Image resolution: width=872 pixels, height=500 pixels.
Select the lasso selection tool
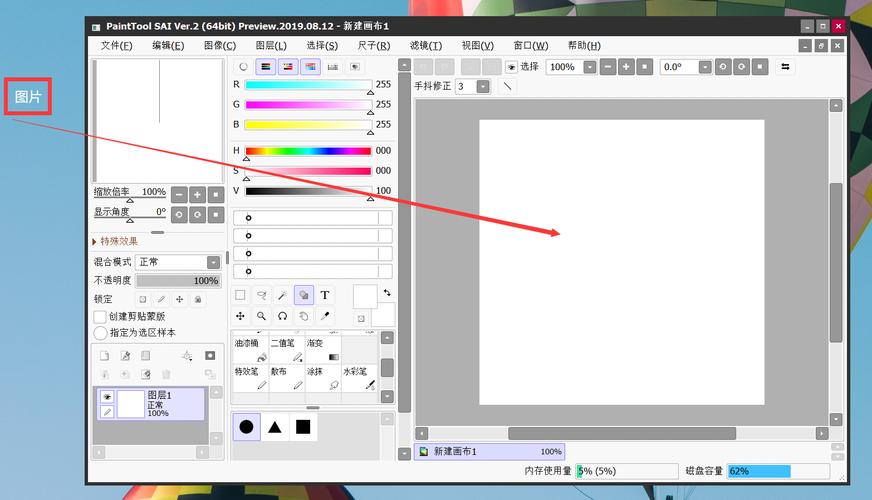click(x=261, y=295)
